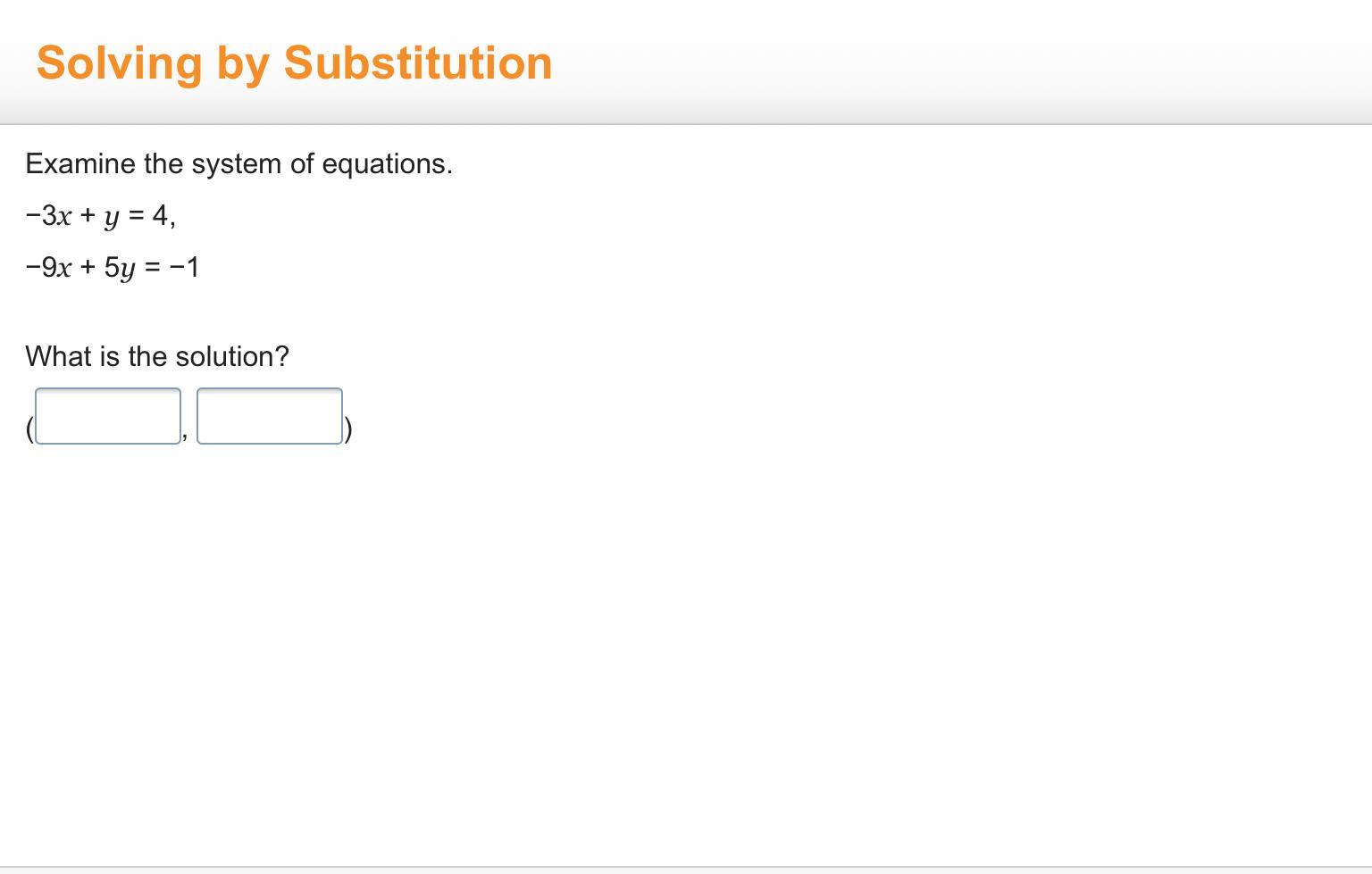Click the word by in the heading

click(243, 63)
